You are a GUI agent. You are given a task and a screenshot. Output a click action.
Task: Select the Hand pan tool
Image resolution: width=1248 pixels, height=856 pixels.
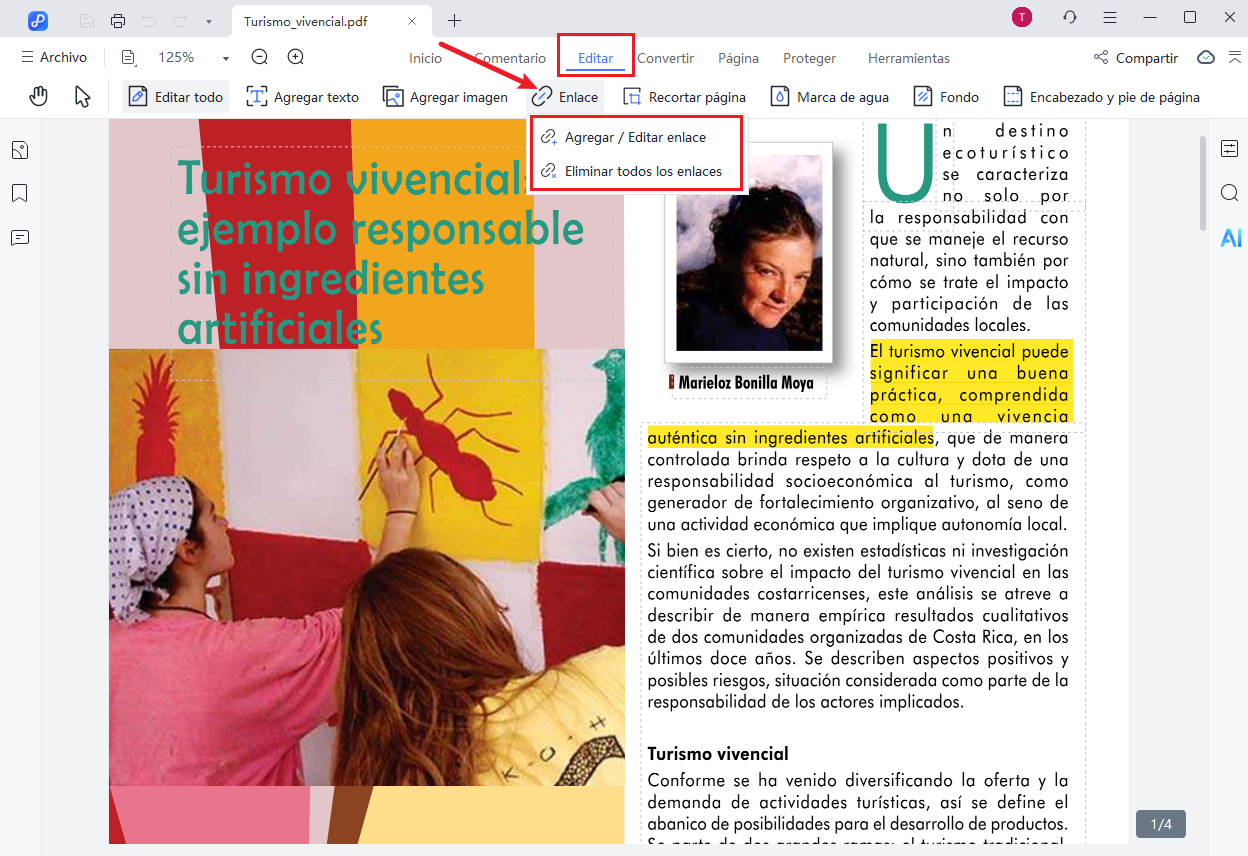[39, 97]
